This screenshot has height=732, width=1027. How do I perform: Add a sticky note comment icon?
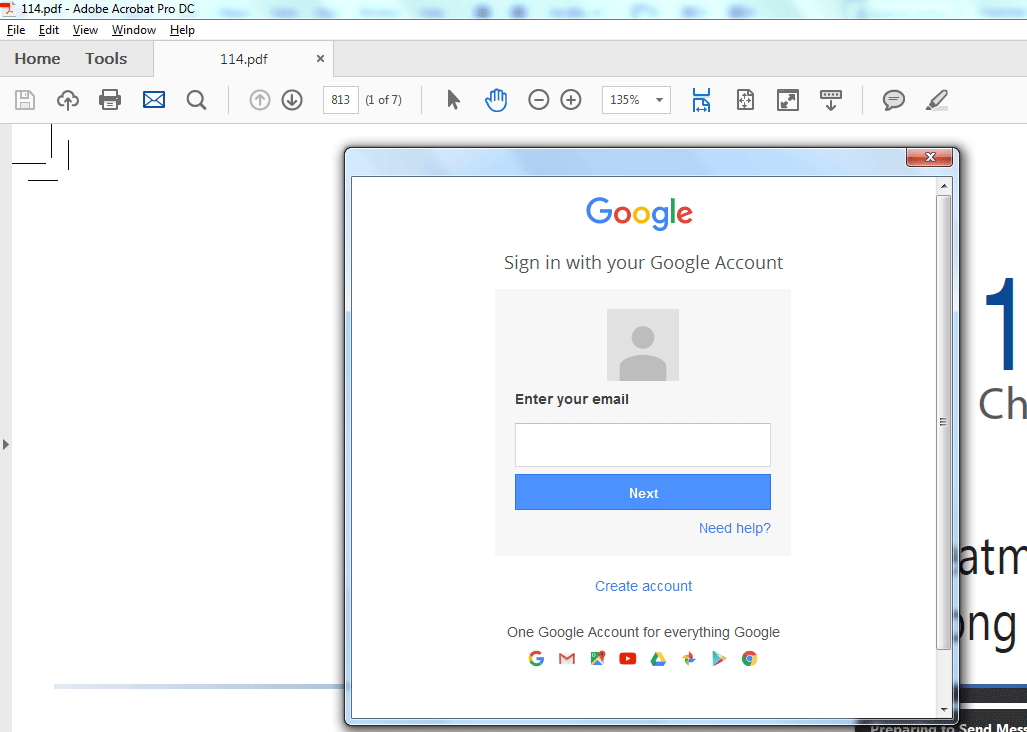click(x=893, y=100)
